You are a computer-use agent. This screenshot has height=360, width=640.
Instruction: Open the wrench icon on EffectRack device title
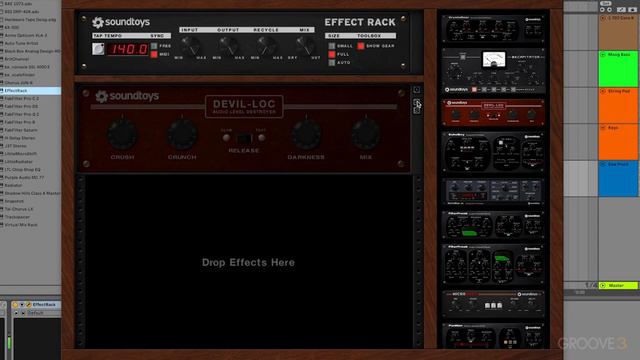(x=29, y=305)
